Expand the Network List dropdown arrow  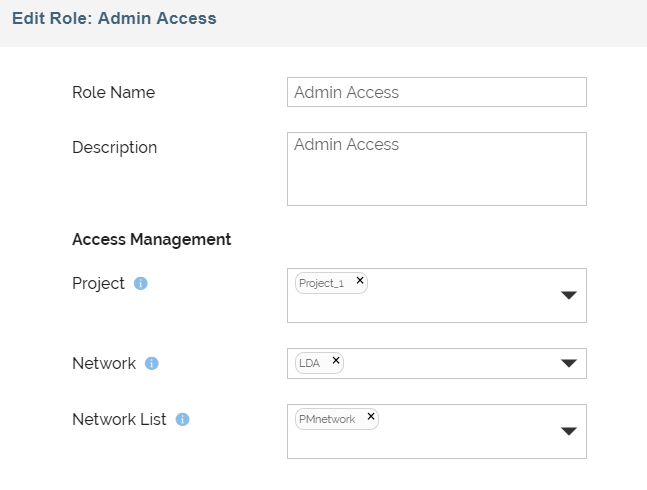click(x=568, y=432)
